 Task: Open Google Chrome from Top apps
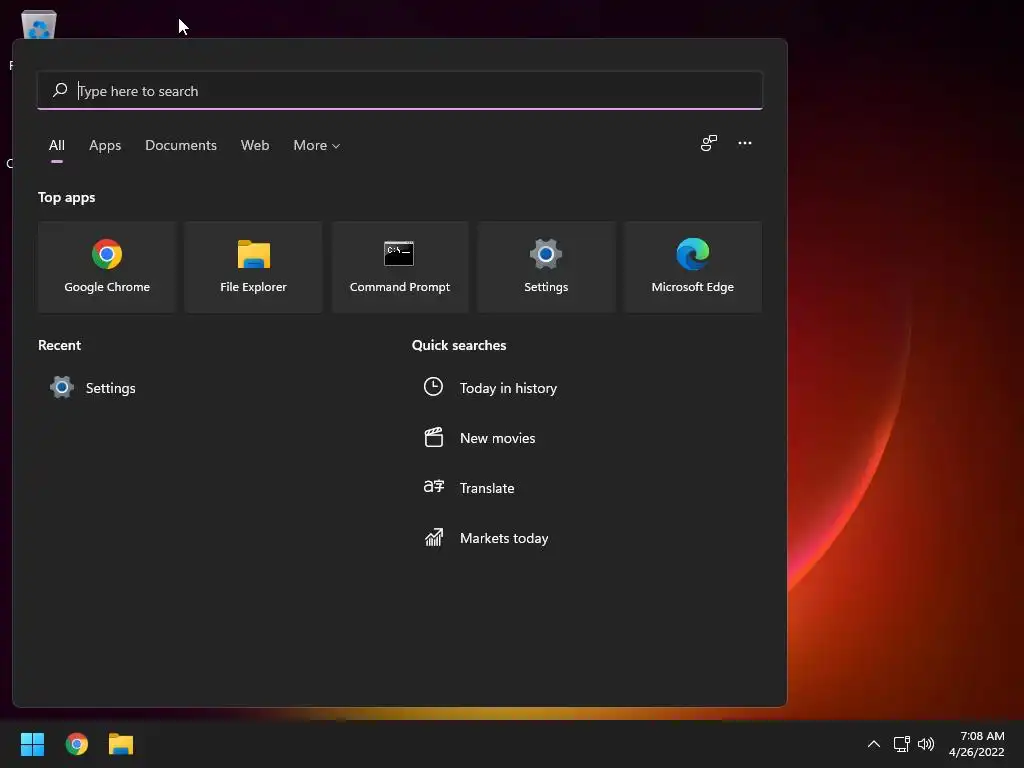tap(107, 266)
